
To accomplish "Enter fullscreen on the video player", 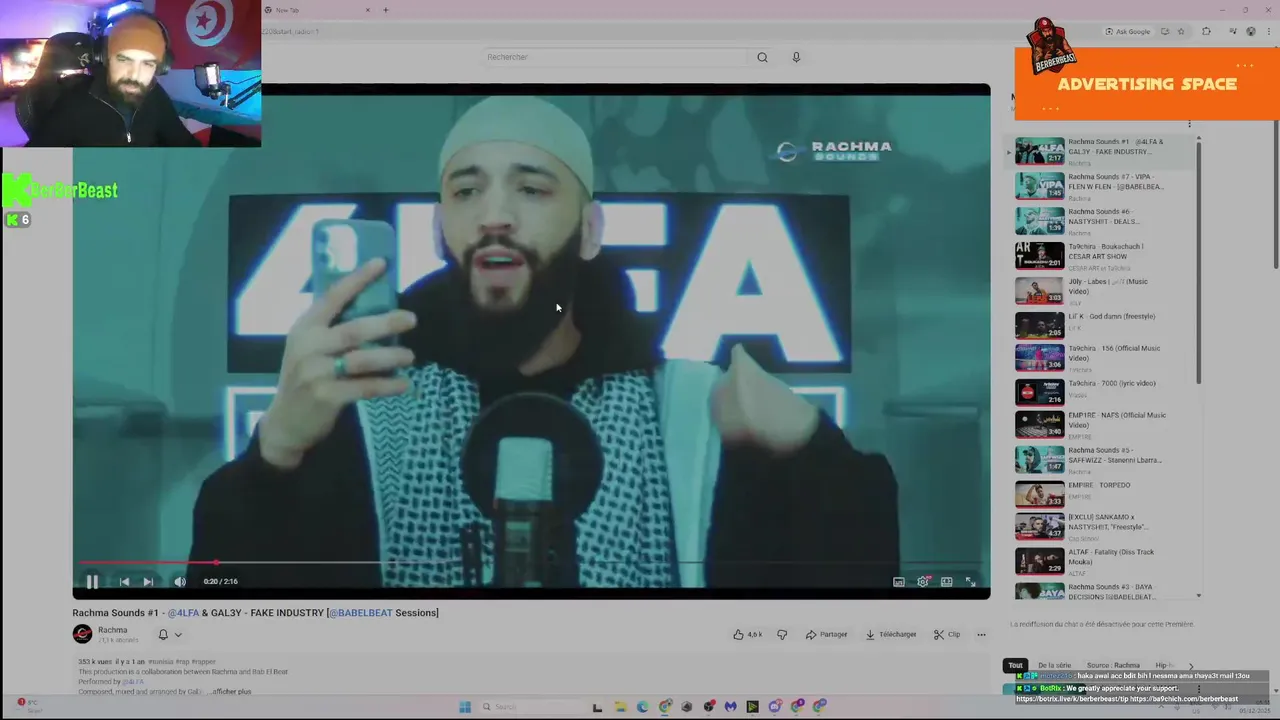I will tap(970, 581).
